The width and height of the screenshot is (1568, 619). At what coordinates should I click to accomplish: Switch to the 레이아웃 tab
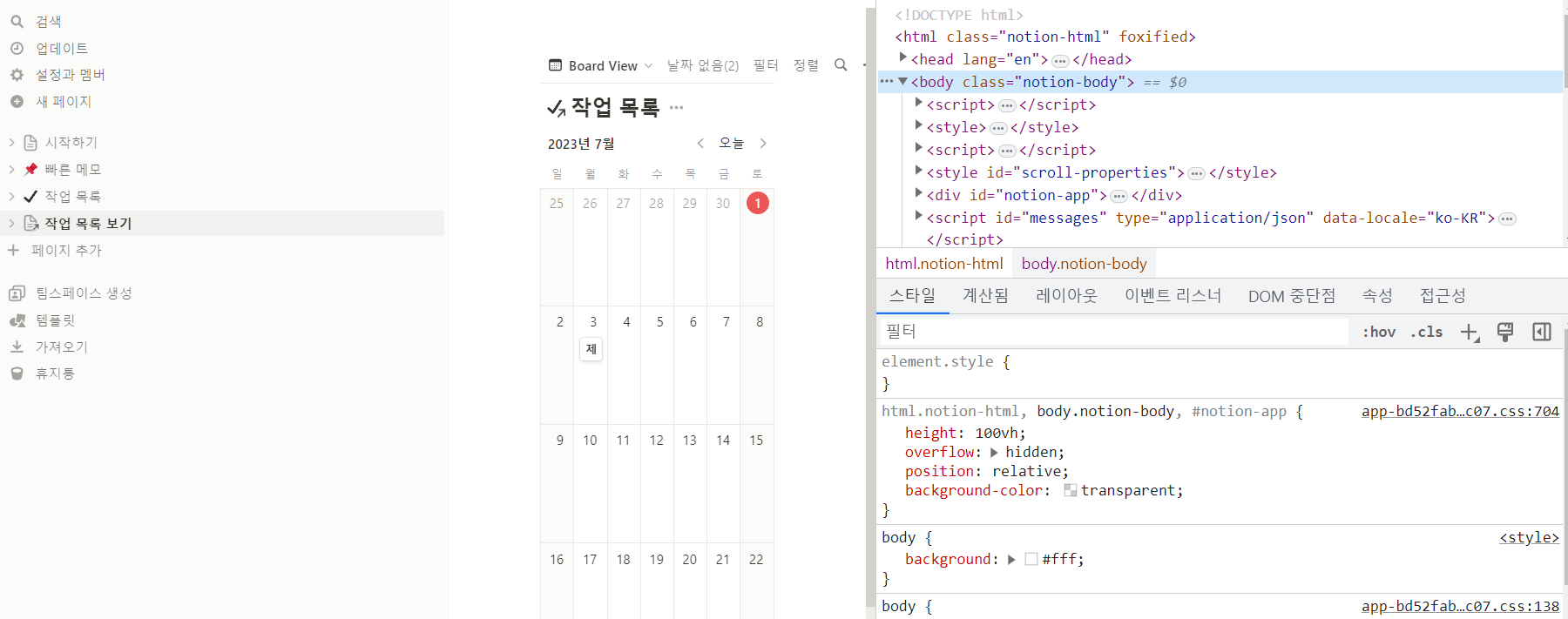coord(1067,296)
